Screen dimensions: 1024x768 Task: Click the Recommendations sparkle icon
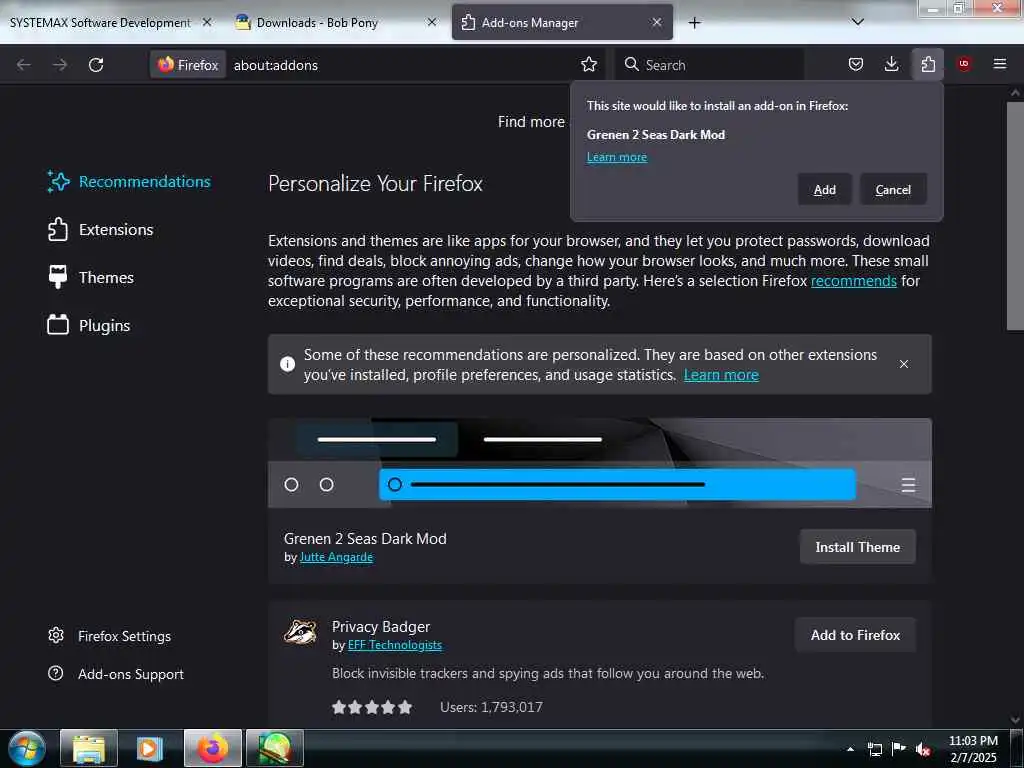click(x=57, y=182)
